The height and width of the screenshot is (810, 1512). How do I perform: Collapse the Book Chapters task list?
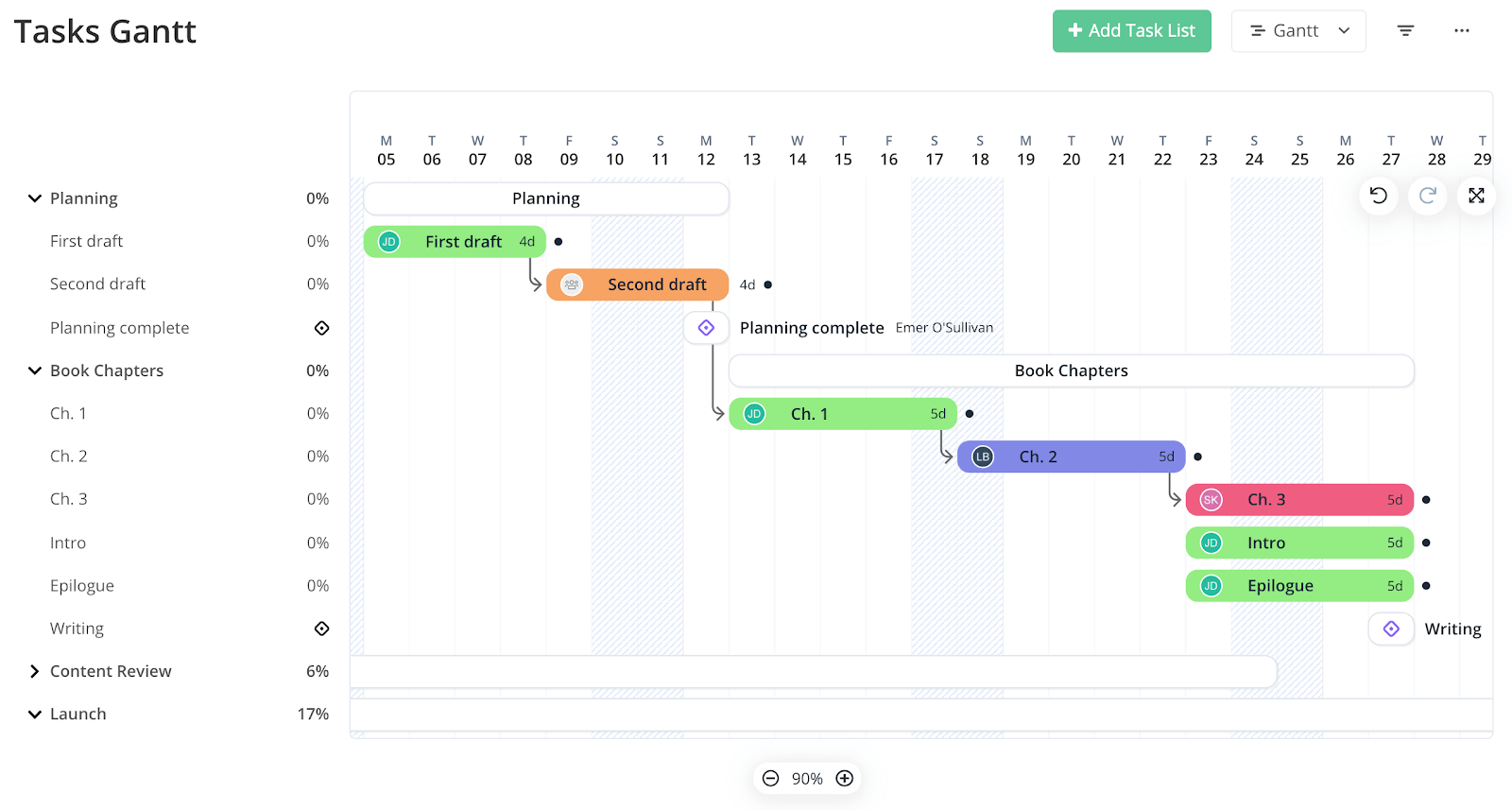(x=35, y=371)
